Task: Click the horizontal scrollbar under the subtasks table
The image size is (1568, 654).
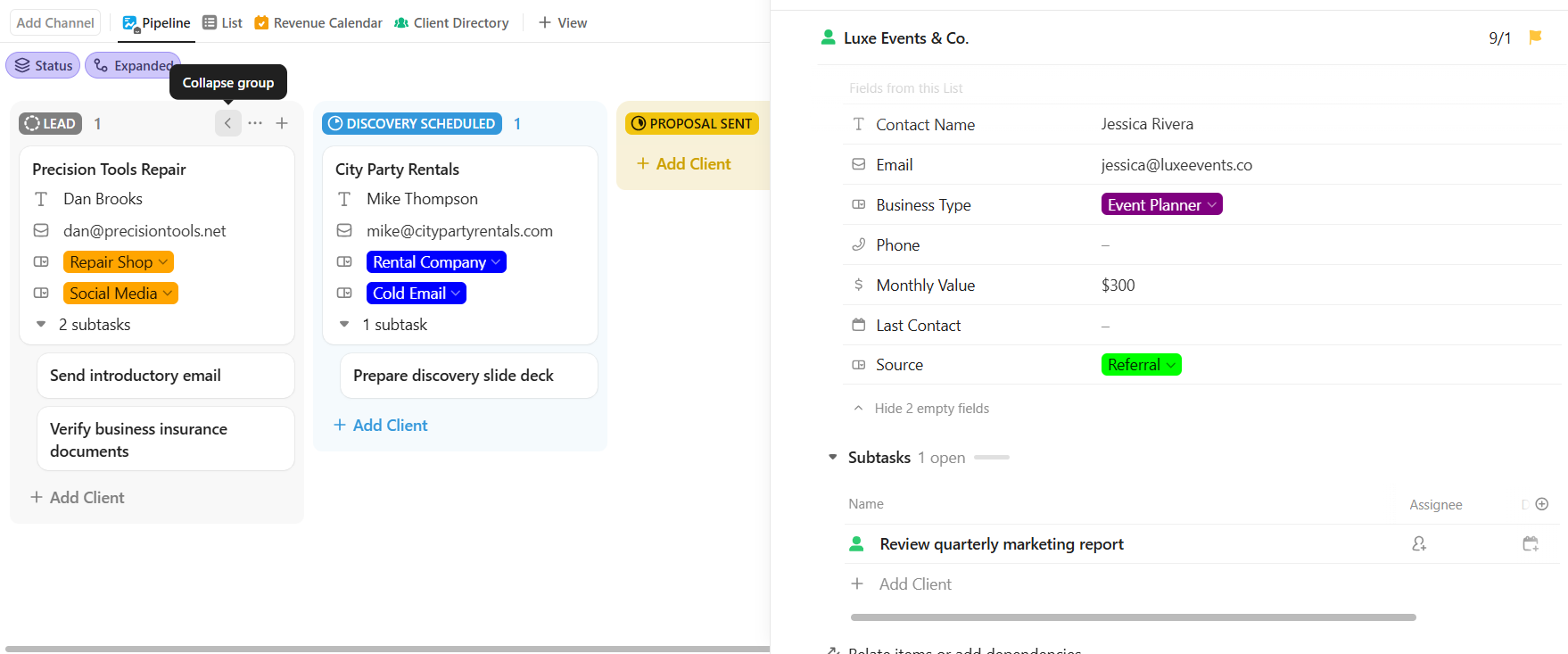Action: (1133, 617)
